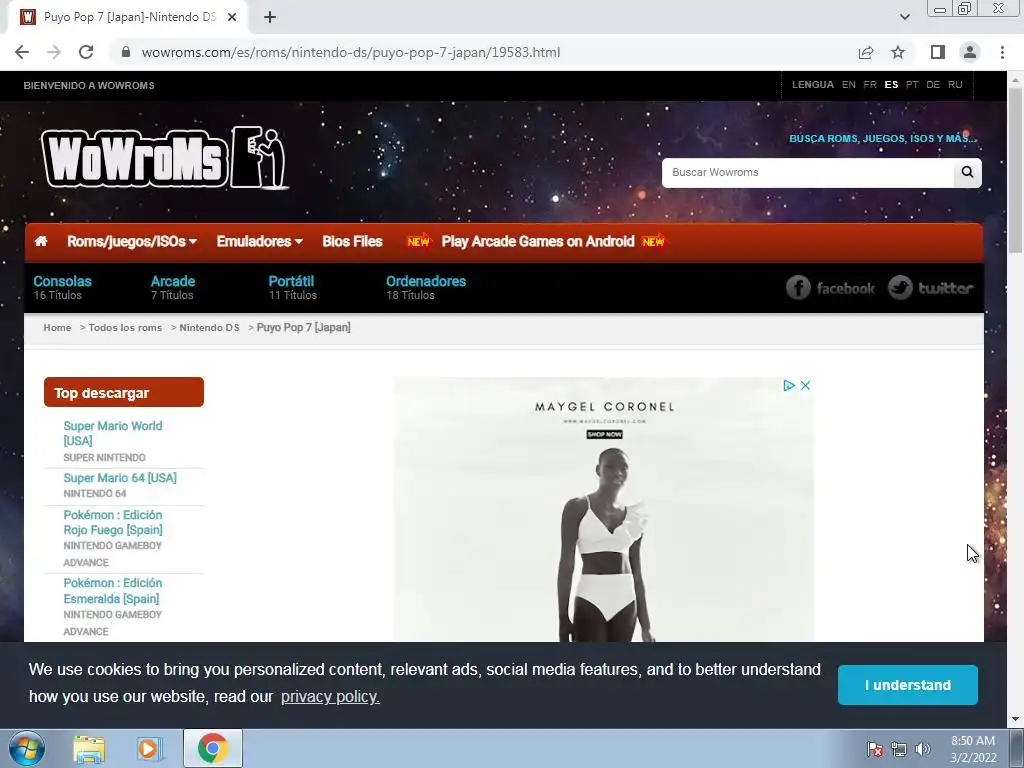Open the tab search chevron
1024x768 pixels.
(x=905, y=17)
